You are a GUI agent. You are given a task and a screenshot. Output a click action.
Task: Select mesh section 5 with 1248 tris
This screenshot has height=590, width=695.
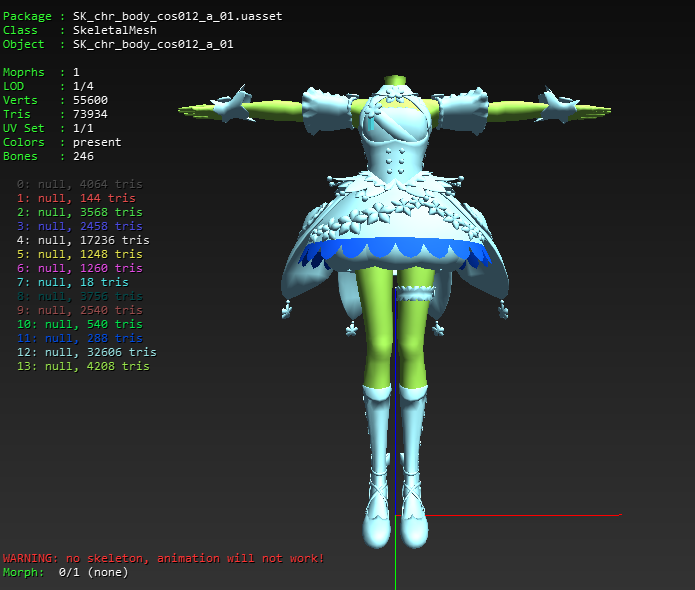[80, 254]
